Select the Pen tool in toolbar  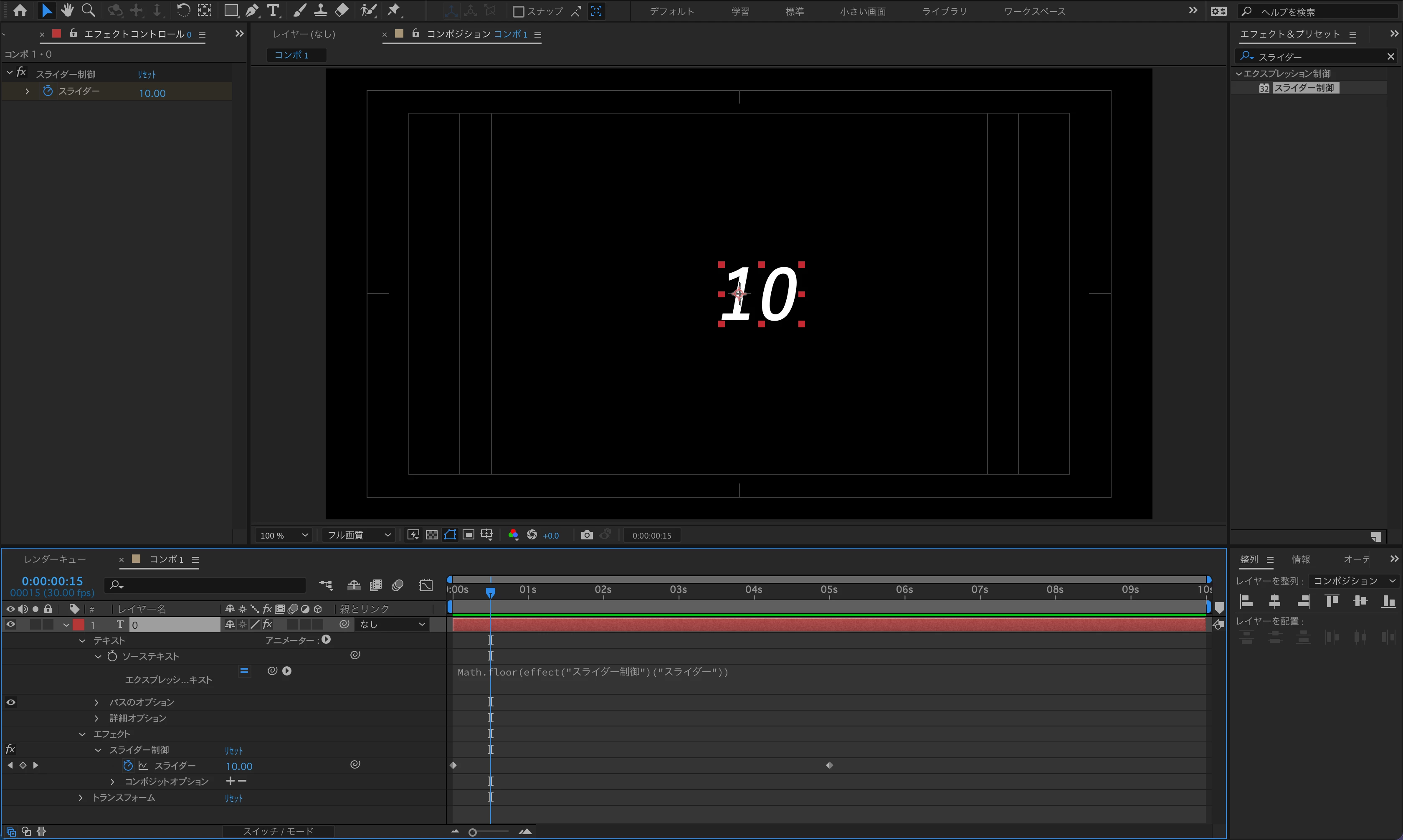[253, 10]
